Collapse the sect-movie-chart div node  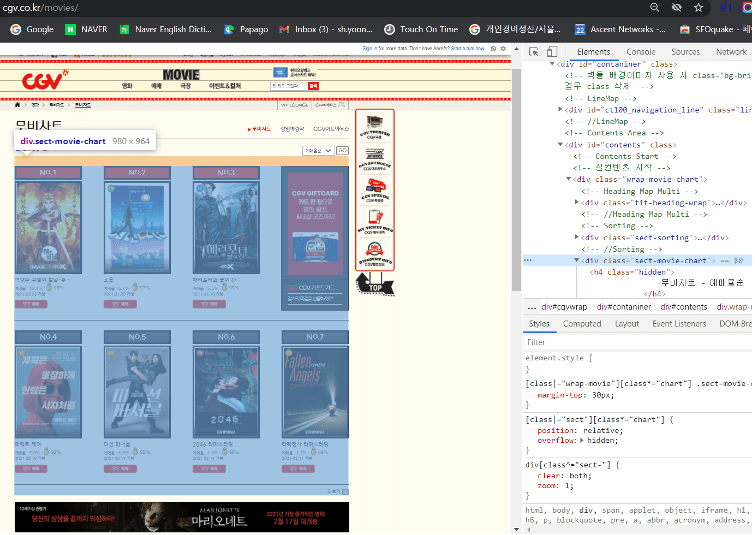pyautogui.click(x=576, y=260)
